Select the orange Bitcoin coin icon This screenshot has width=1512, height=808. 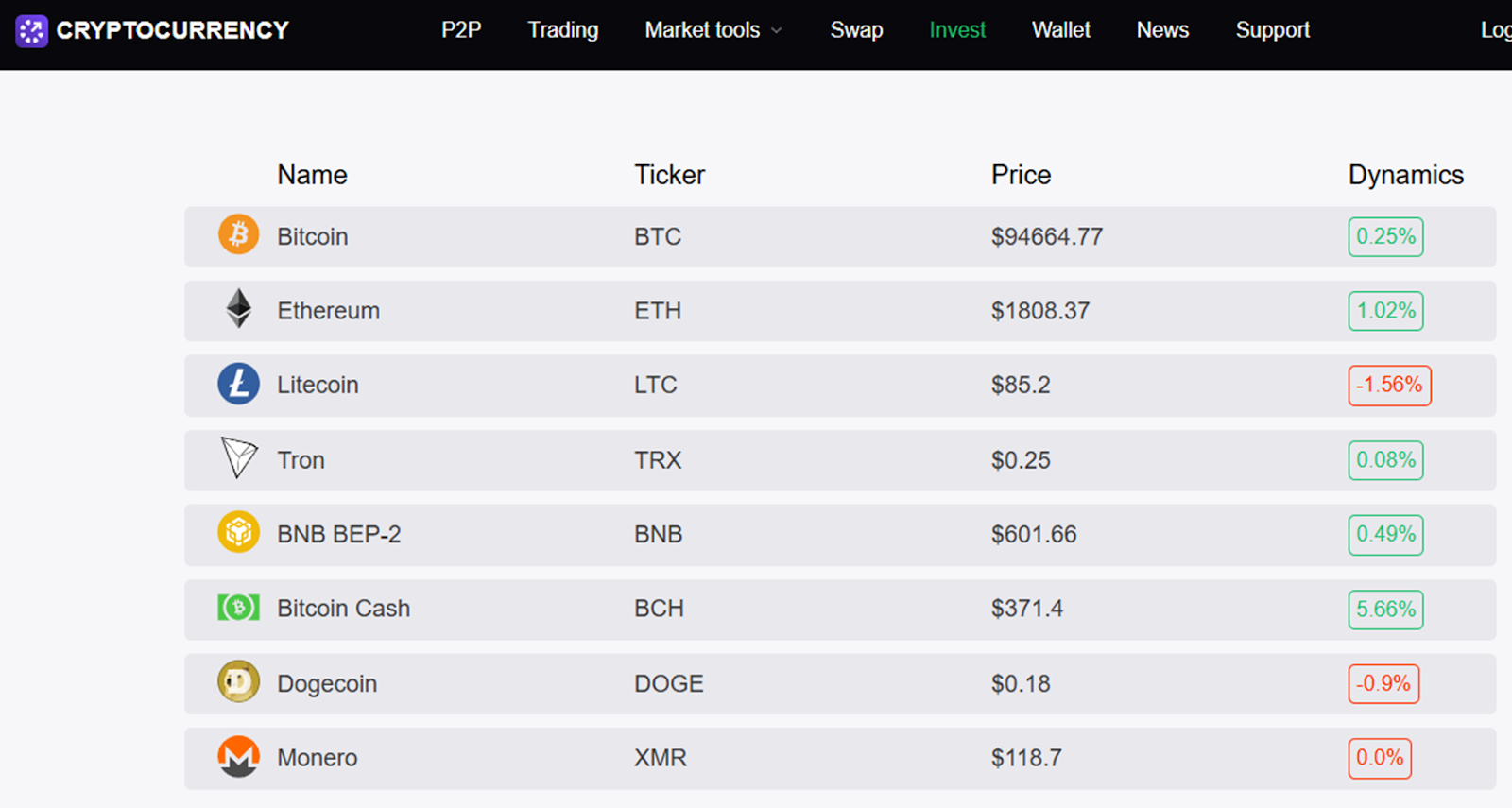pos(238,234)
